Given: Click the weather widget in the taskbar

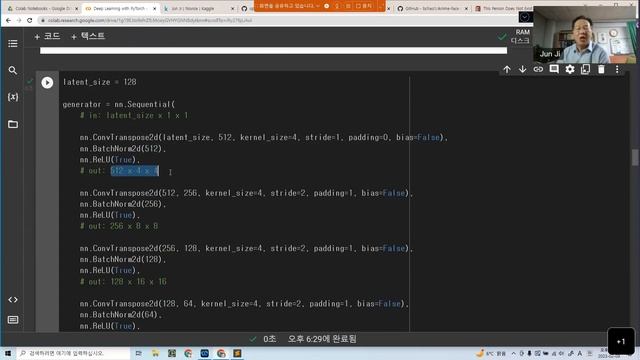Looking at the screenshot, I should (x=491, y=353).
